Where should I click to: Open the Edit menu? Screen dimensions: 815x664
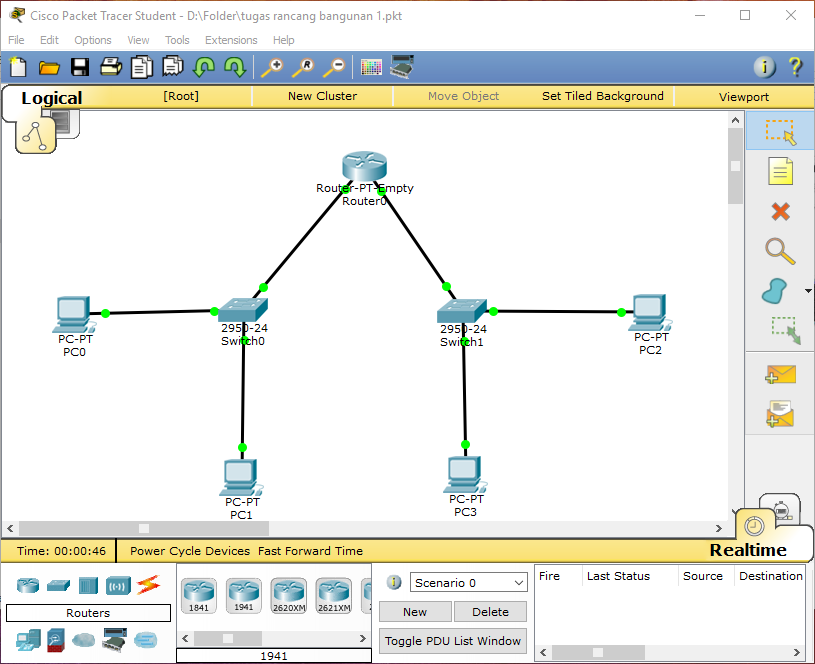49,40
